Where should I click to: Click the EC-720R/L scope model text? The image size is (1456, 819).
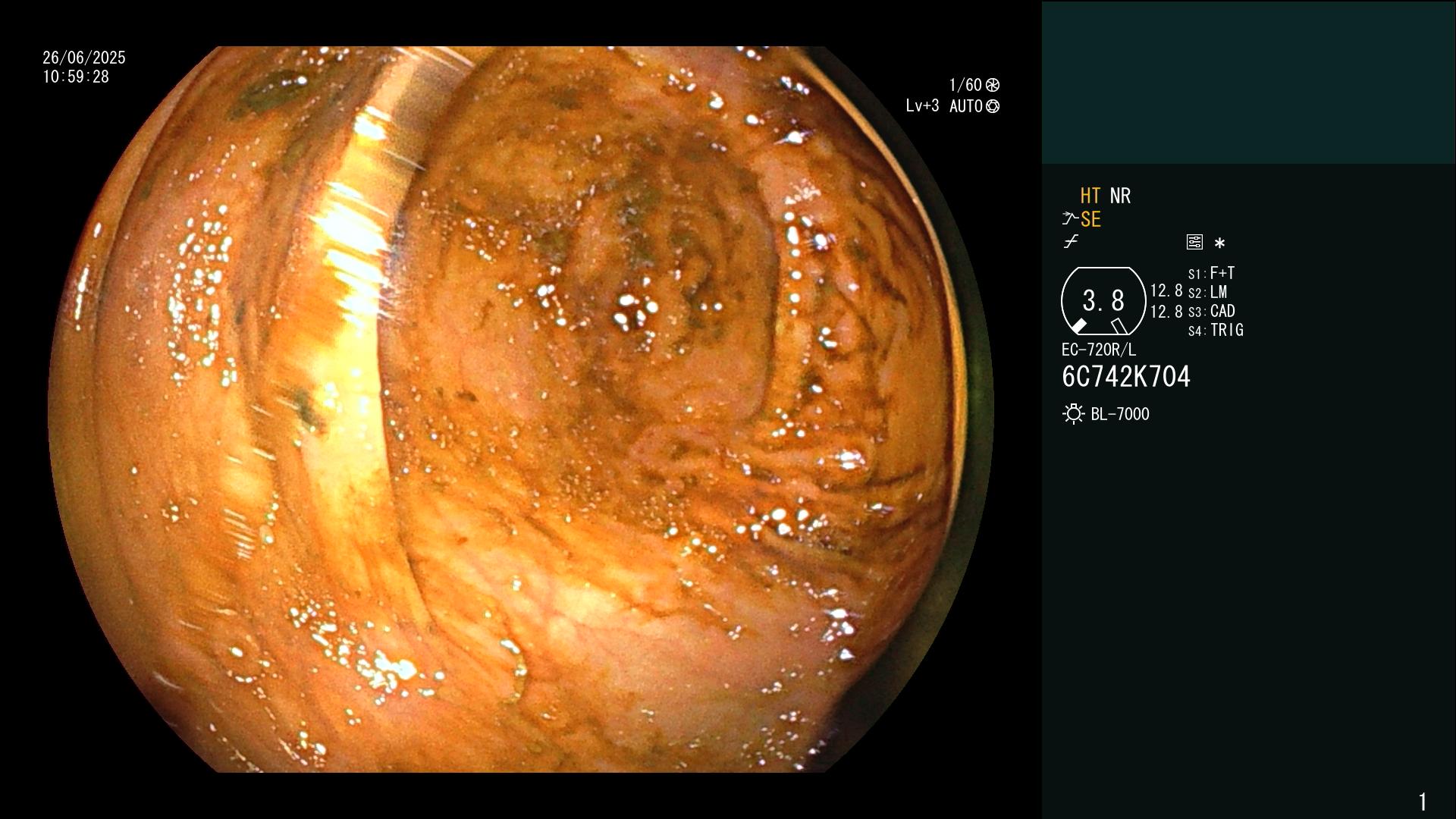[x=1099, y=350]
